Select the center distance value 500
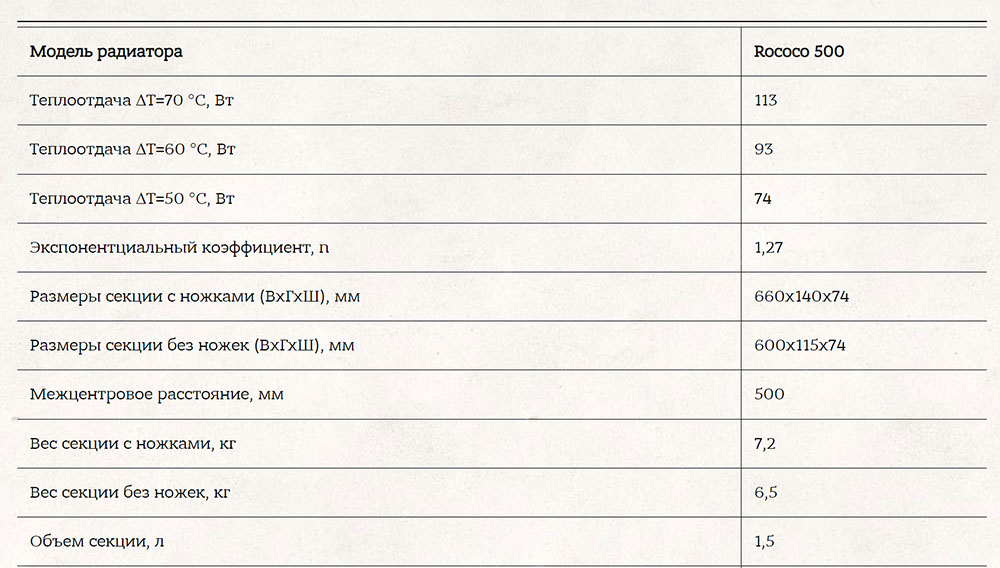 769,394
